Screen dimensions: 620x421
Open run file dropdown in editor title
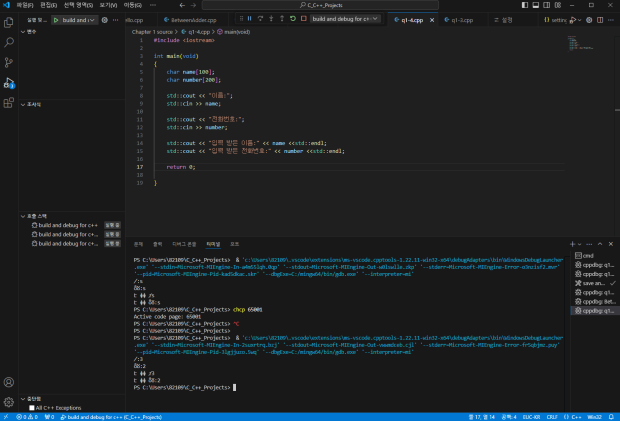(580, 20)
